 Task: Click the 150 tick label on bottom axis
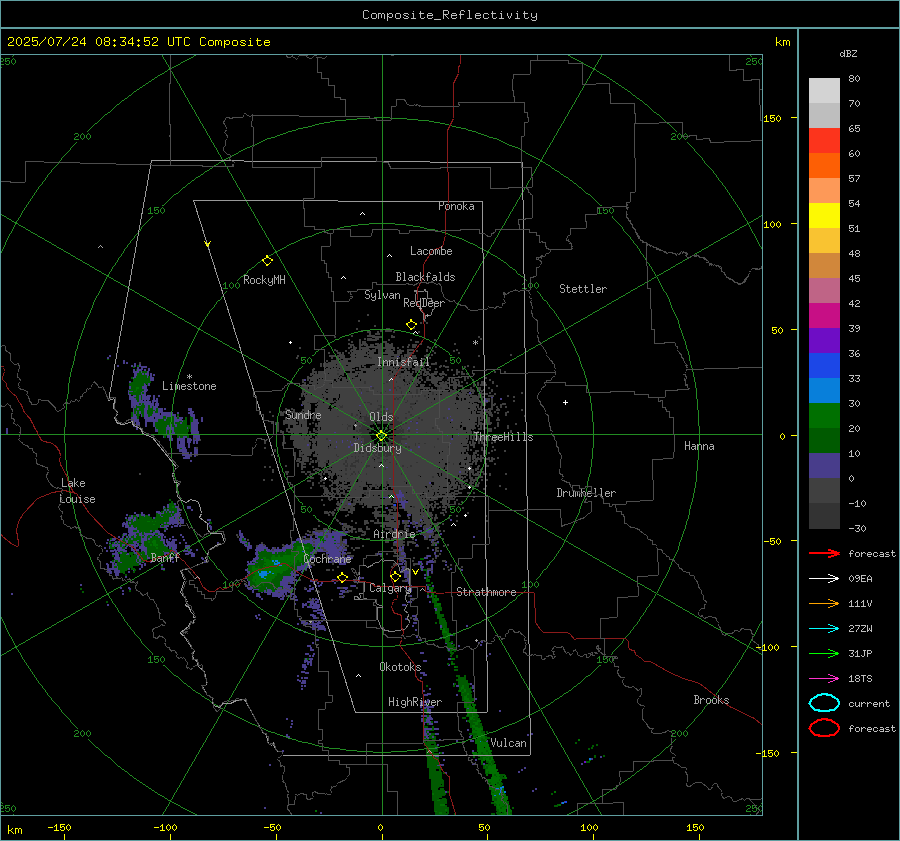pos(695,827)
